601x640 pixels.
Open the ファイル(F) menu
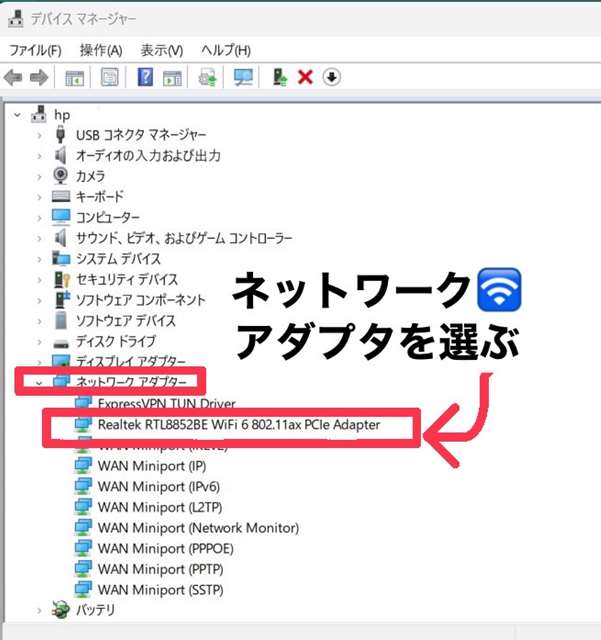(35, 50)
